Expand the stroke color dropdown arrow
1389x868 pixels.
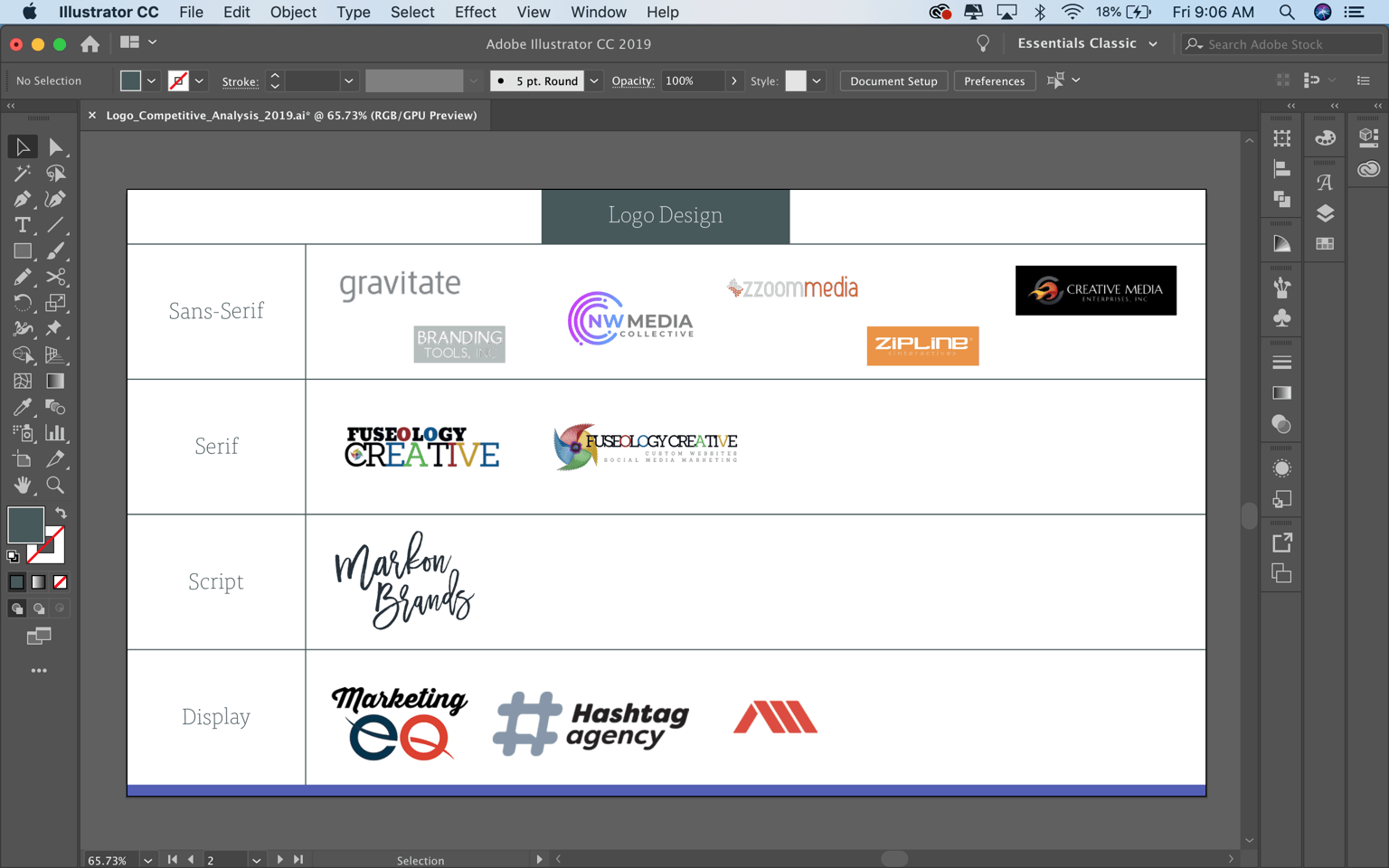click(199, 80)
